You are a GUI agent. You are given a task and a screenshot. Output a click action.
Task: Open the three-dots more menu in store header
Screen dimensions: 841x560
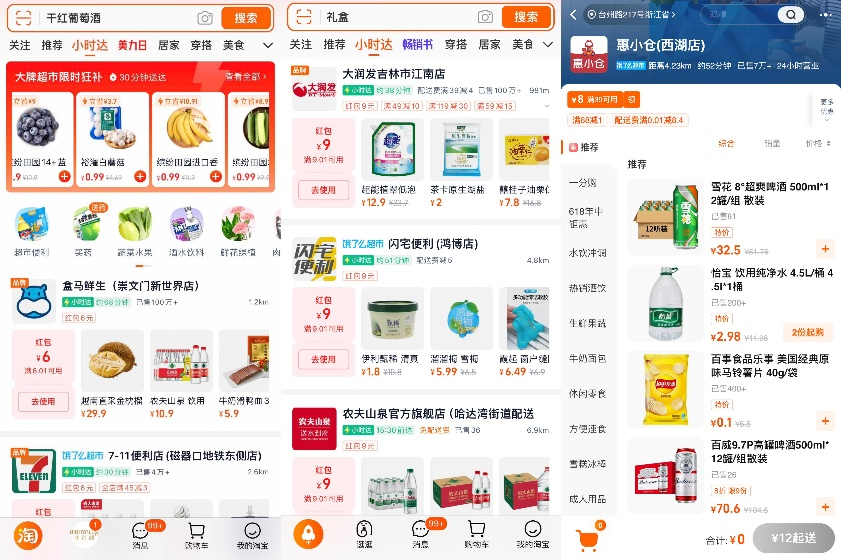825,15
